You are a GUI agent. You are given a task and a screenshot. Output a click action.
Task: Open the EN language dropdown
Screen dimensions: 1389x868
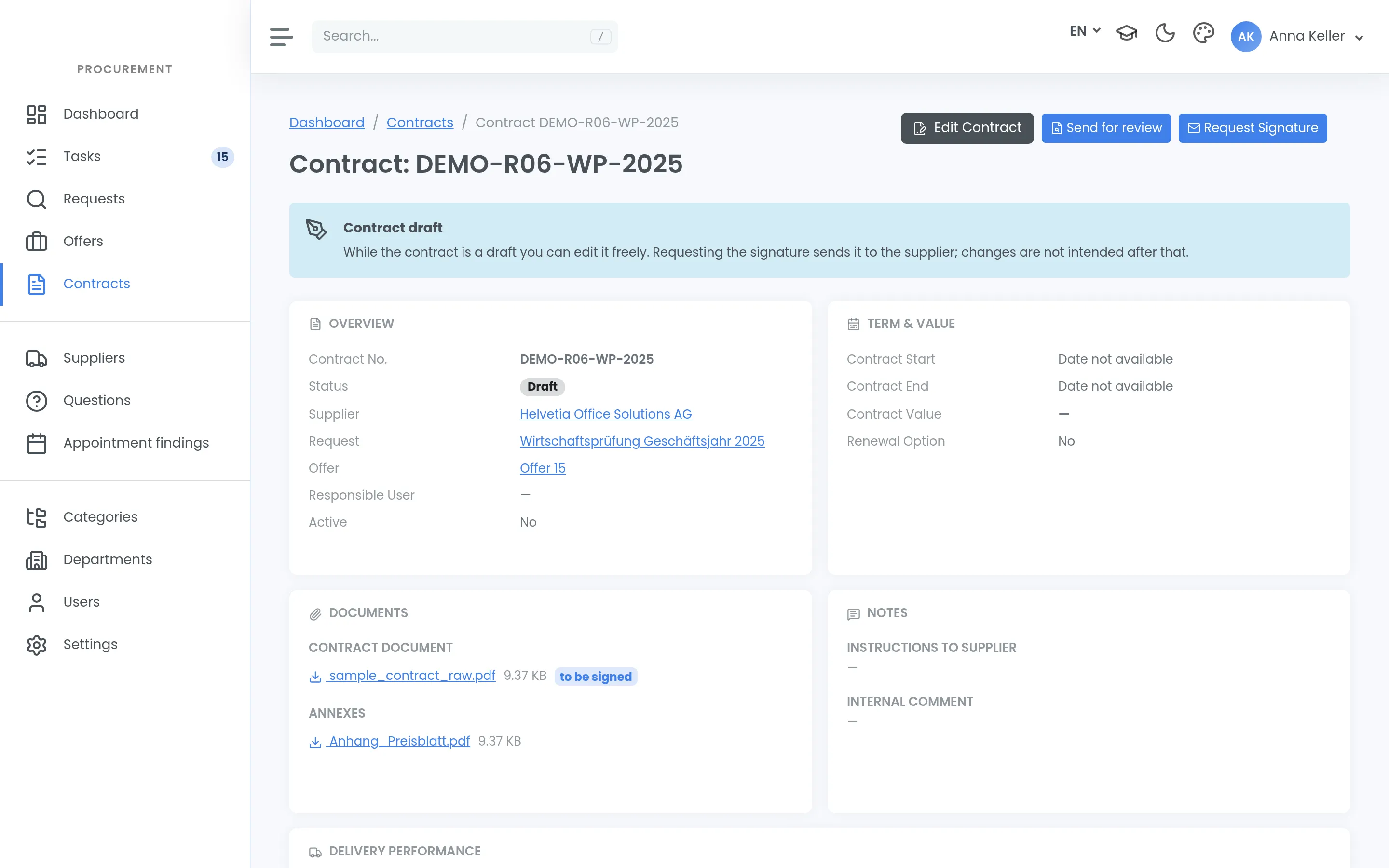(1085, 31)
